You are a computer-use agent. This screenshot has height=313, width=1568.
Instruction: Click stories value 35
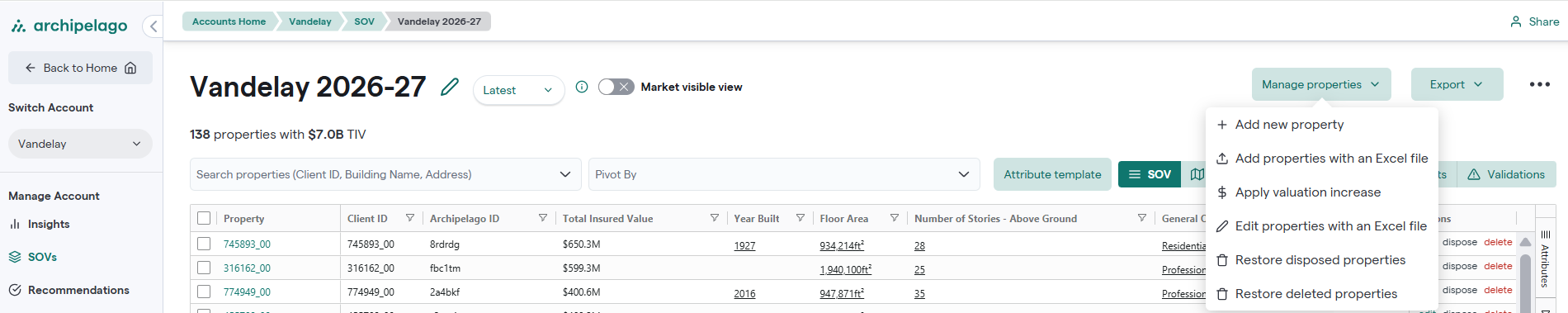click(919, 293)
